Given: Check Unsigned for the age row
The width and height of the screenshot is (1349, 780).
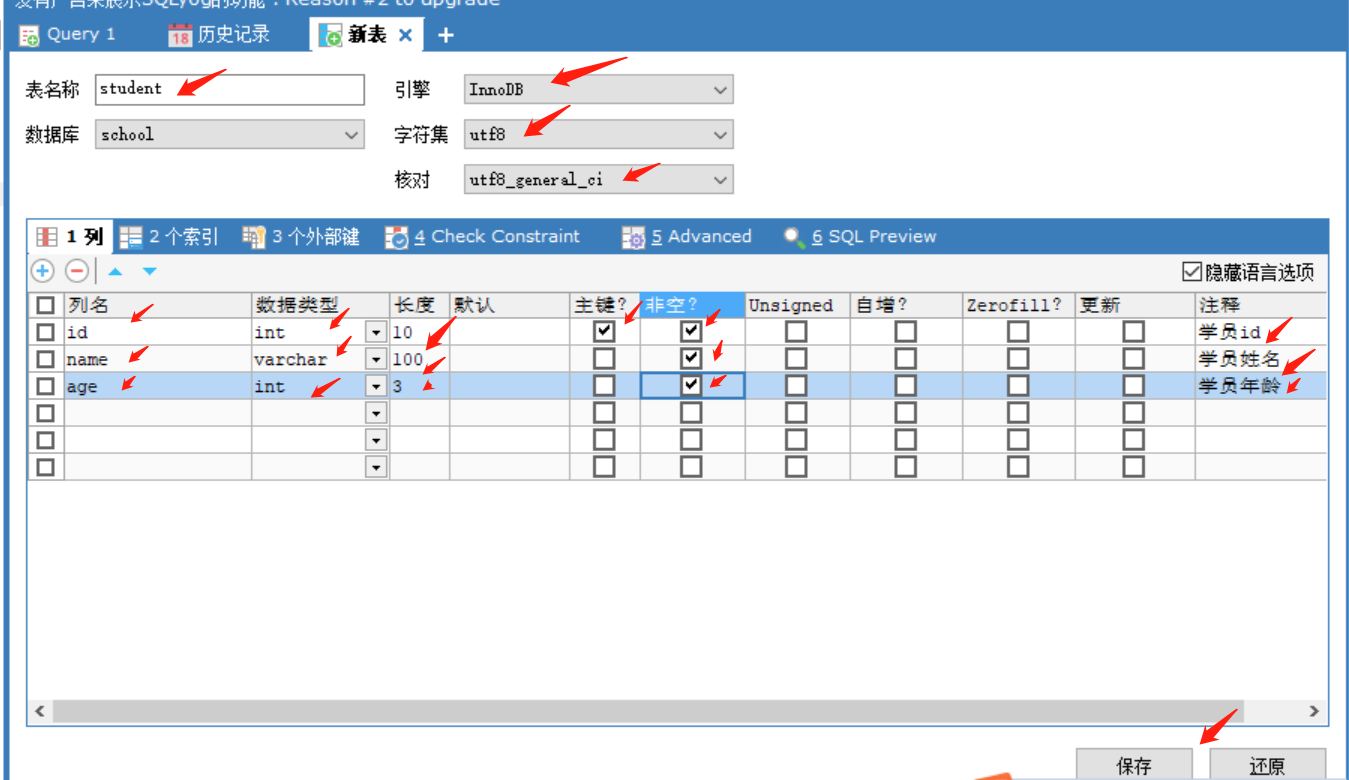Looking at the screenshot, I should (x=796, y=385).
